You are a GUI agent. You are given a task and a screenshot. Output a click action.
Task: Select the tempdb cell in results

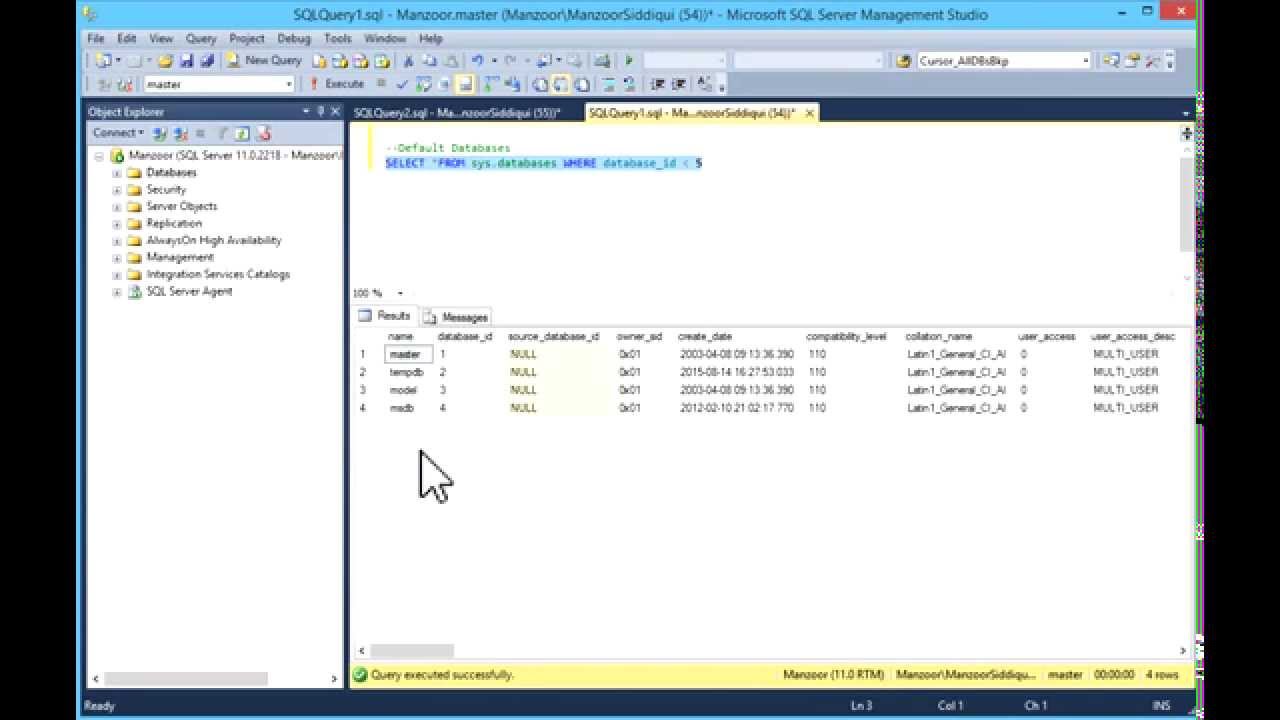[409, 372]
